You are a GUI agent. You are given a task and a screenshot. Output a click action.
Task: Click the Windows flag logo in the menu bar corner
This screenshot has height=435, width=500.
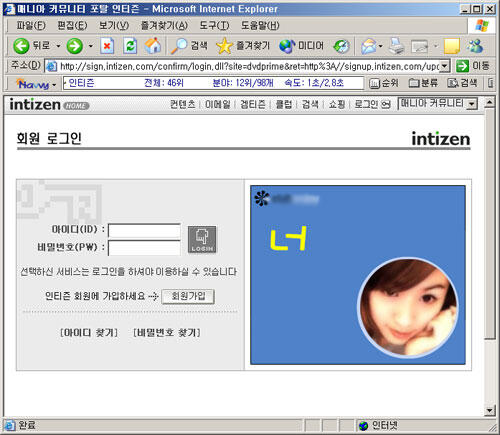click(x=482, y=26)
